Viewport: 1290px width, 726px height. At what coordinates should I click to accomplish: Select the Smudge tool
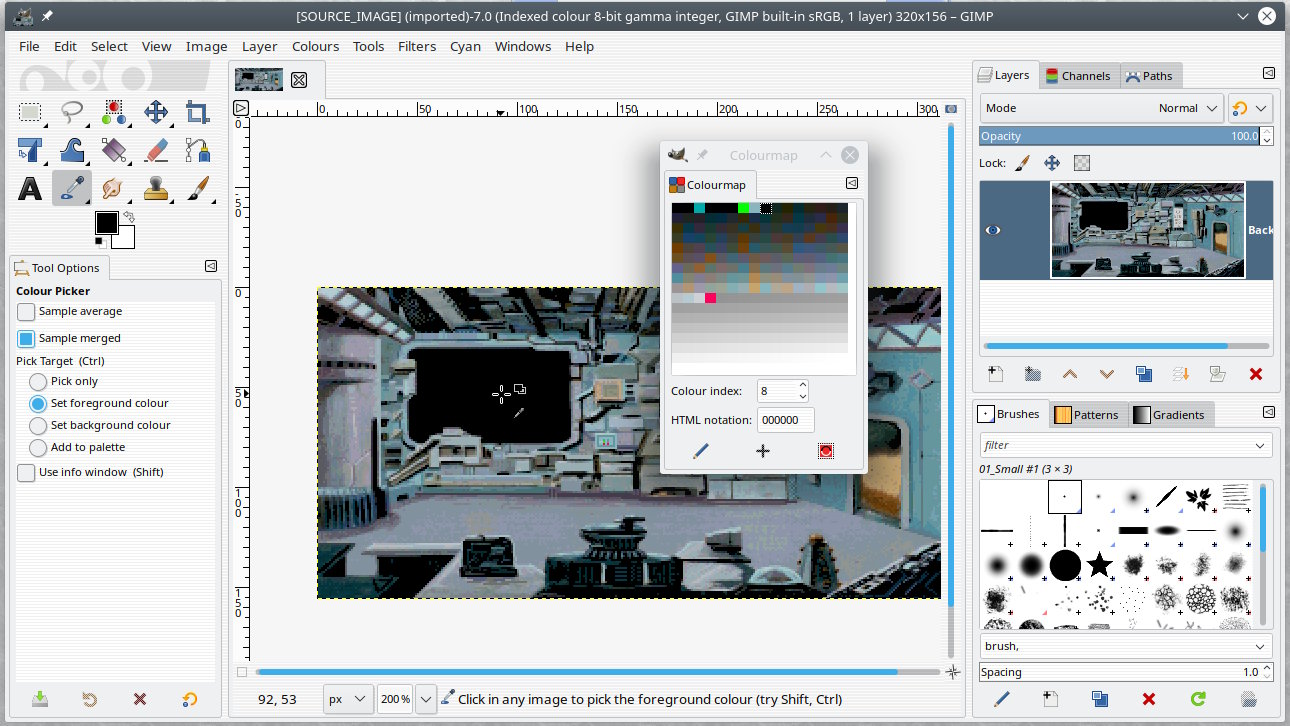(x=114, y=188)
